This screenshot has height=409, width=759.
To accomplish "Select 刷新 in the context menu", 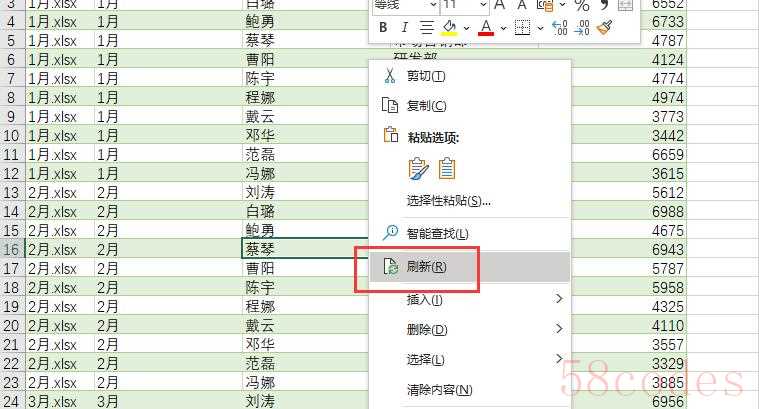I will click(426, 267).
